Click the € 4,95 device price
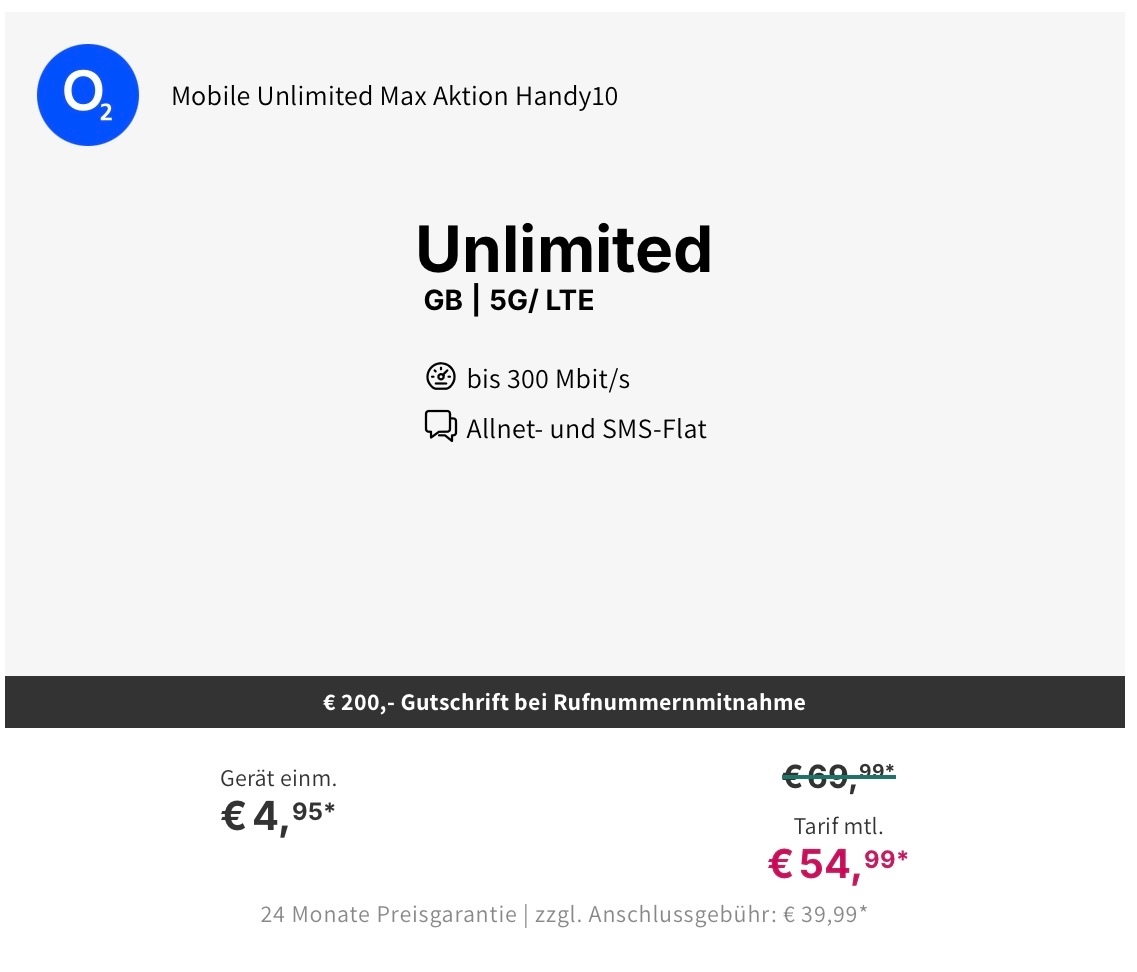 (278, 817)
